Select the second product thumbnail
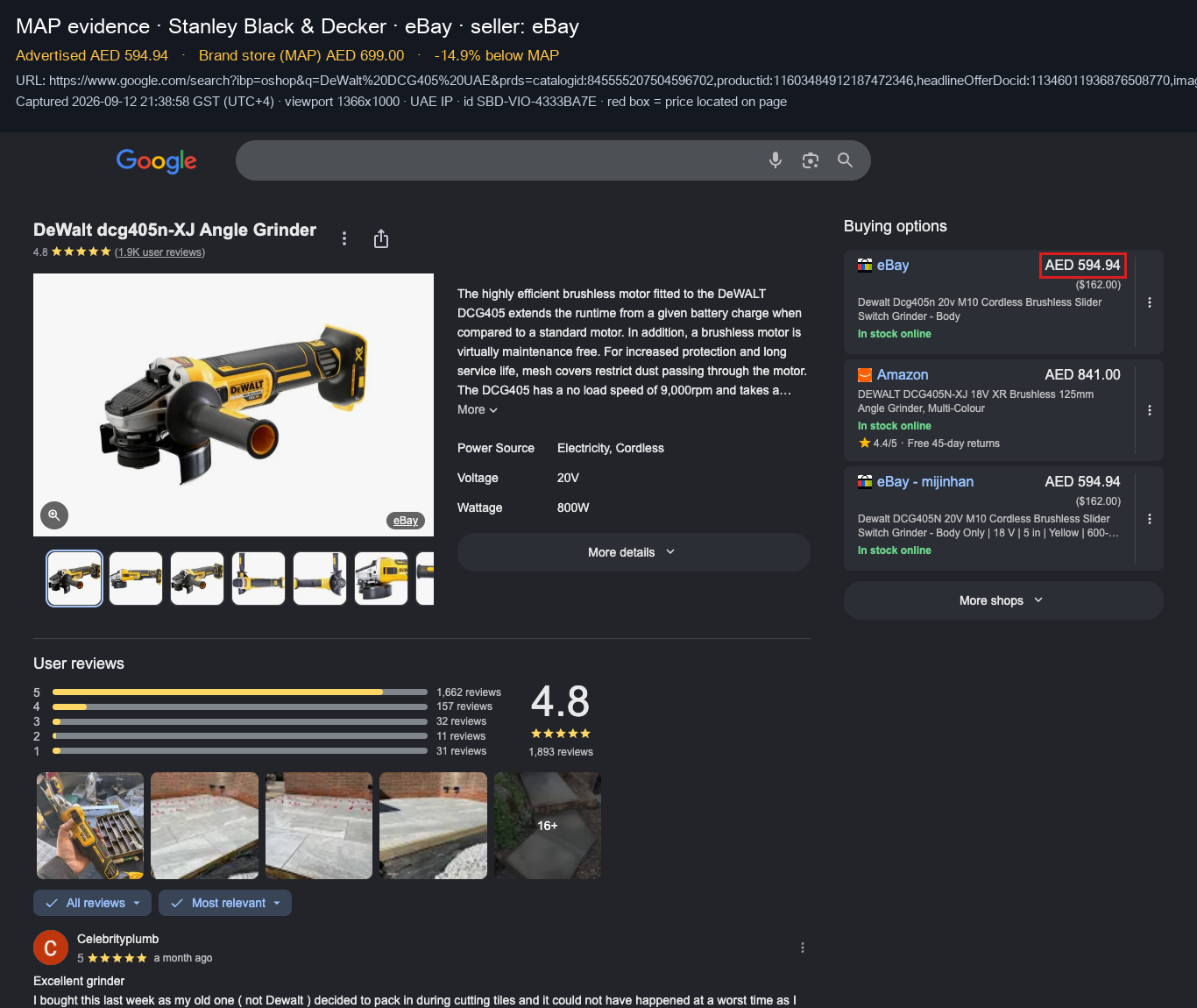Image resolution: width=1197 pixels, height=1008 pixels. 136,579
